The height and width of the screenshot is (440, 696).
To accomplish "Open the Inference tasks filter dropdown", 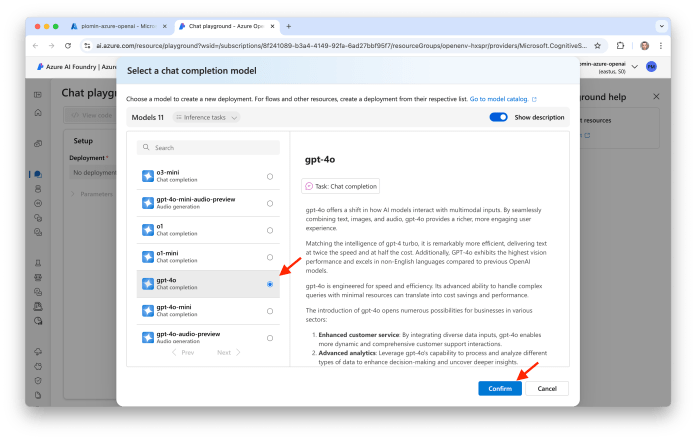I will [206, 117].
